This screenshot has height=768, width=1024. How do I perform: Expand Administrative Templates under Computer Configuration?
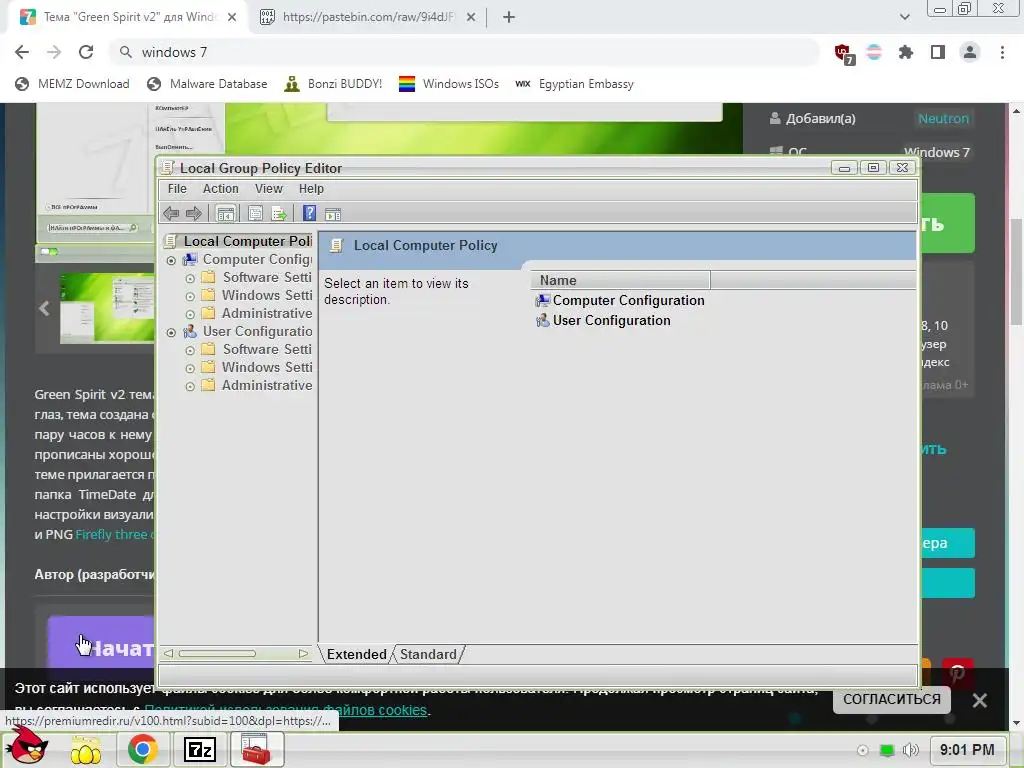[190, 314]
